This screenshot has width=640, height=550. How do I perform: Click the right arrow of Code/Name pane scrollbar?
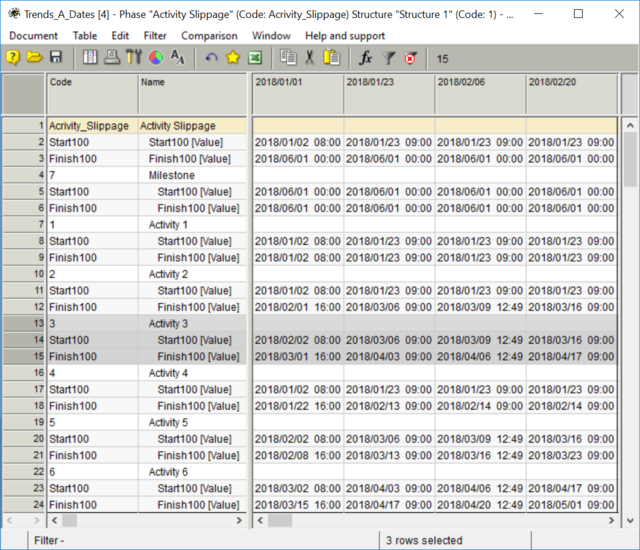239,520
